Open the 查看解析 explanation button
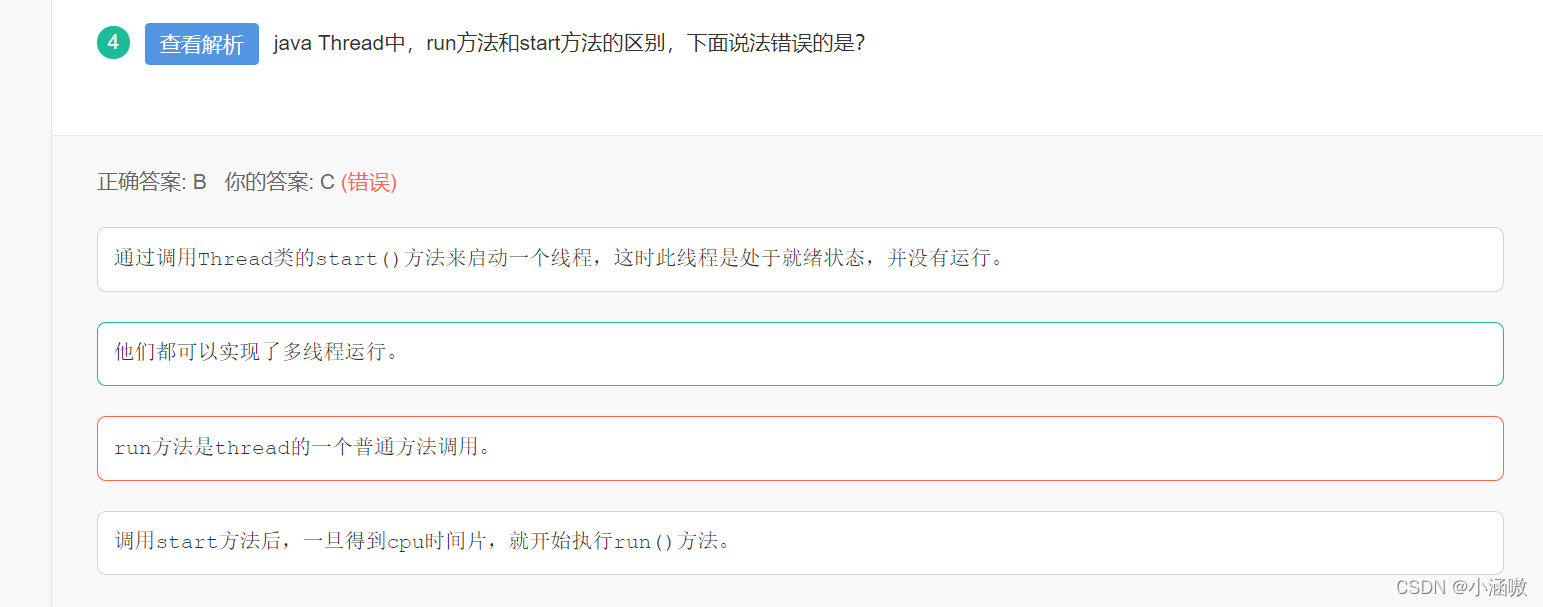 pos(202,44)
